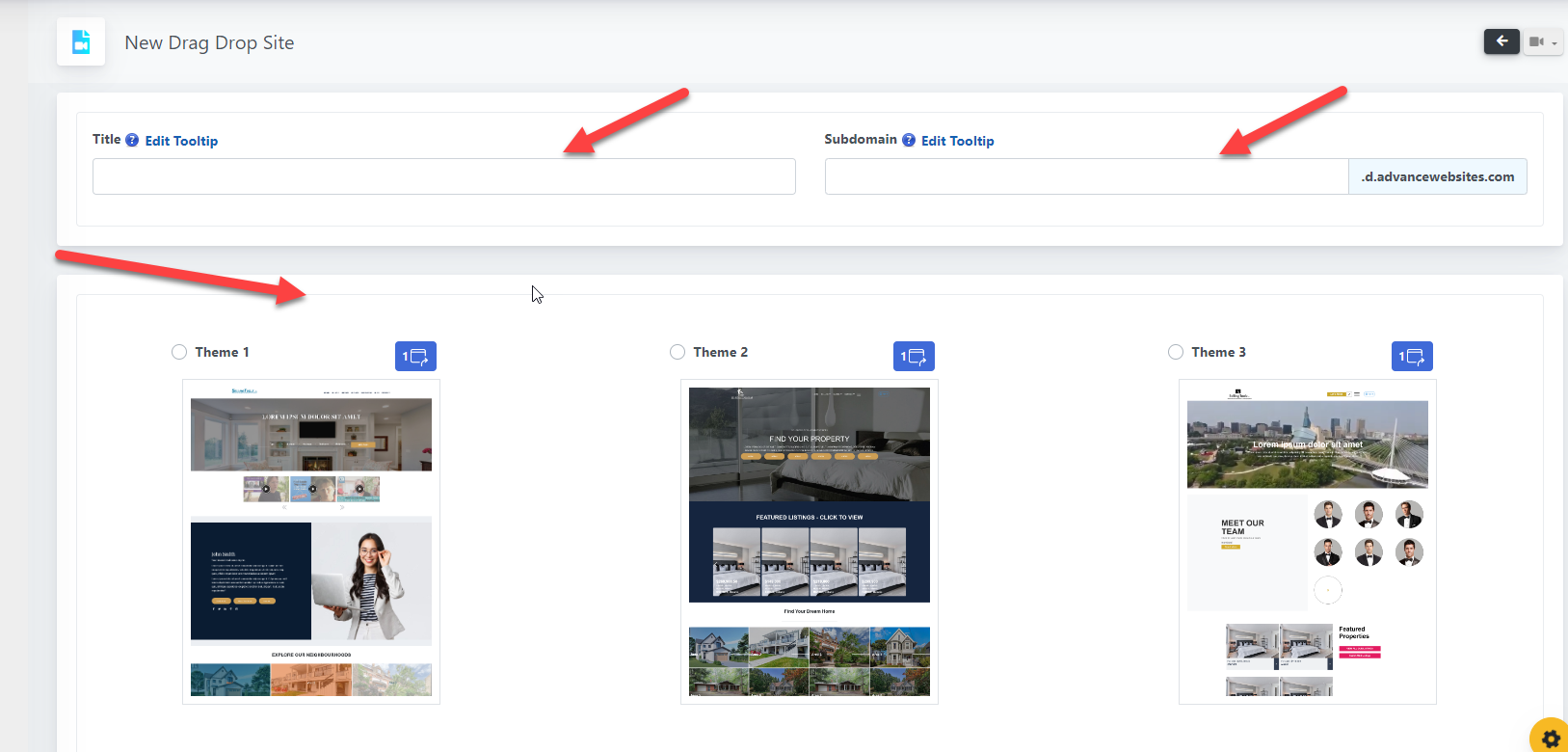The image size is (1568, 752).
Task: Open Theme 2 preview icon button
Action: click(x=914, y=357)
